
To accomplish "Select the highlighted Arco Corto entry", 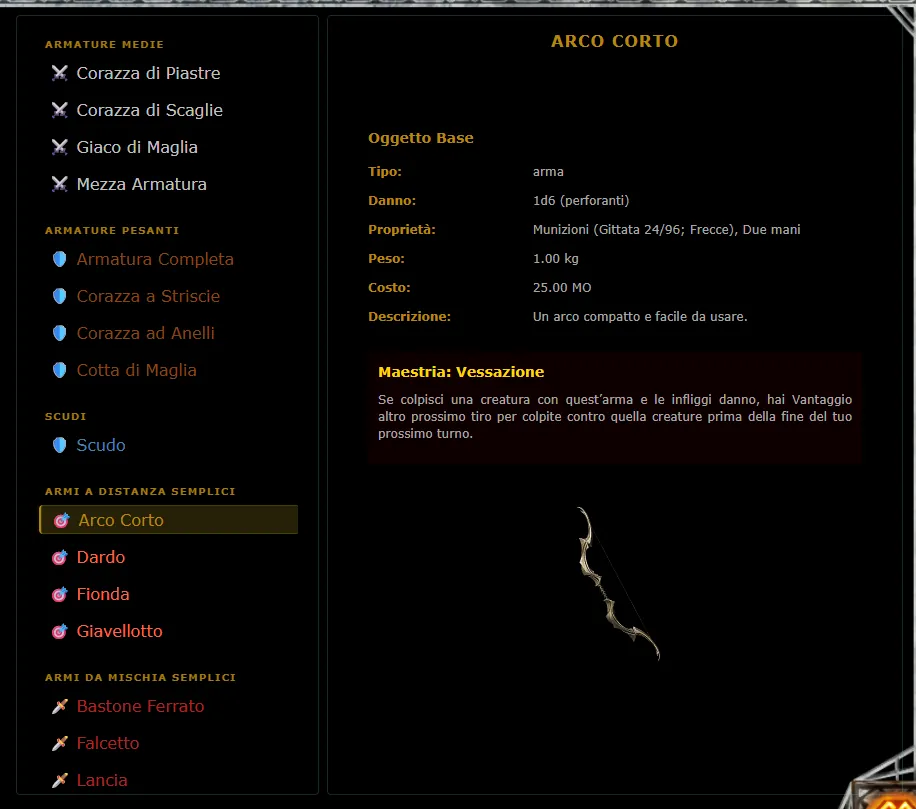I will (168, 520).
